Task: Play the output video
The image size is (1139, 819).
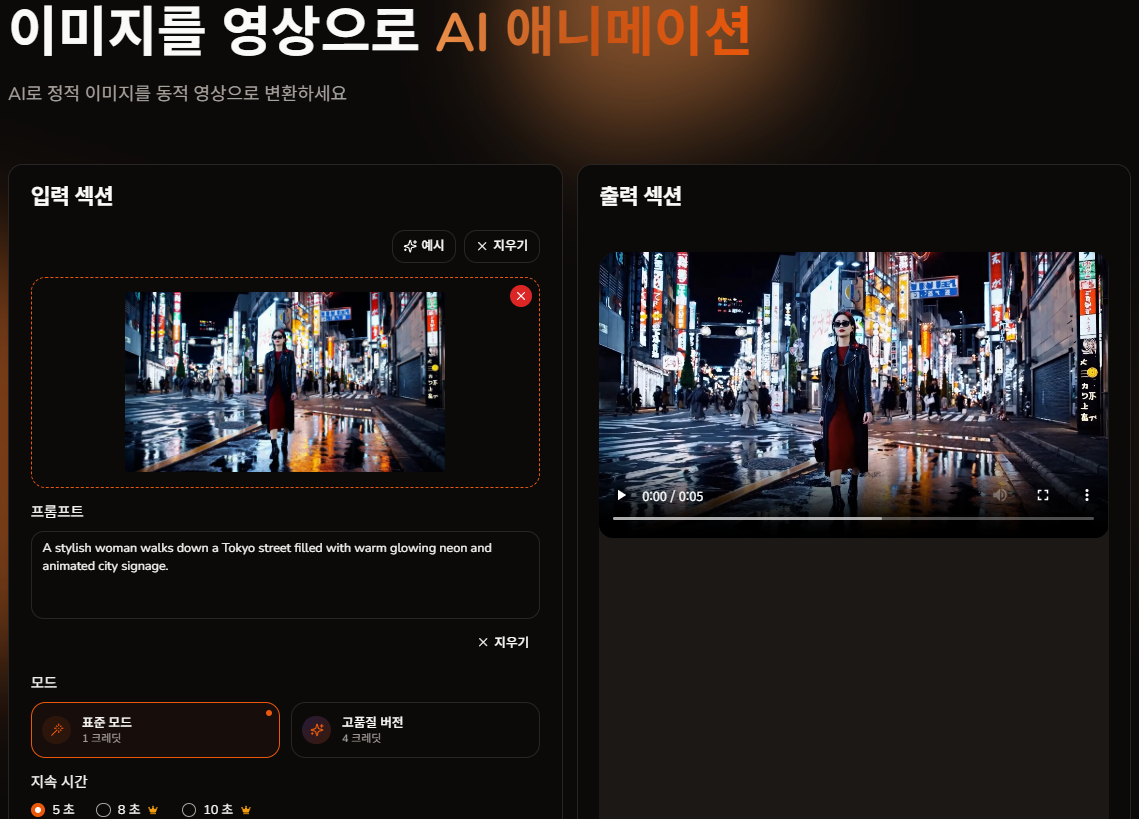Action: pyautogui.click(x=621, y=496)
